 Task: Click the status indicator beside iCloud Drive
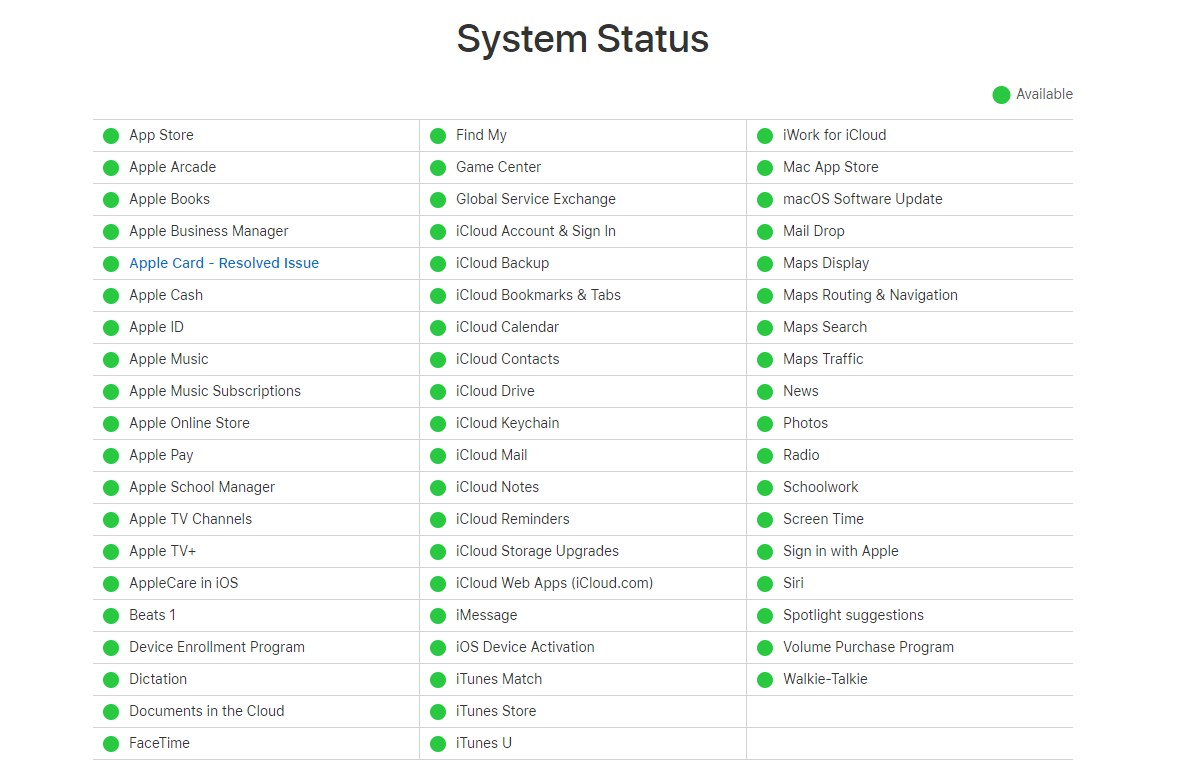(x=438, y=392)
